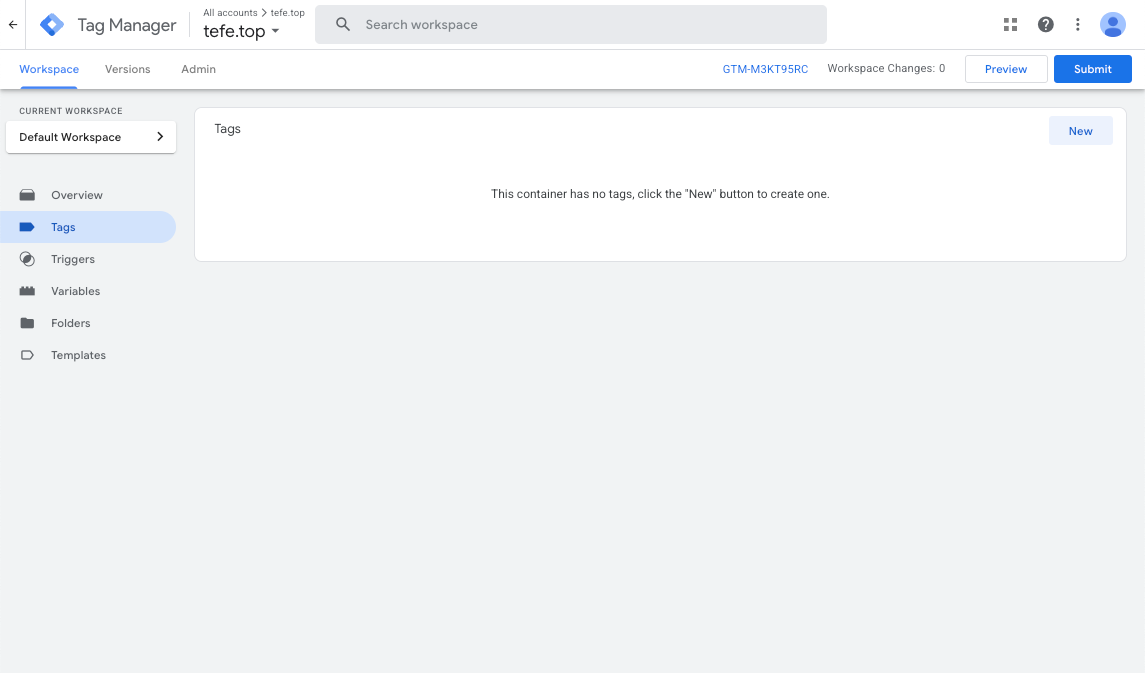Image resolution: width=1145 pixels, height=673 pixels.
Task: Open the three-dot more options menu
Action: tap(1077, 25)
